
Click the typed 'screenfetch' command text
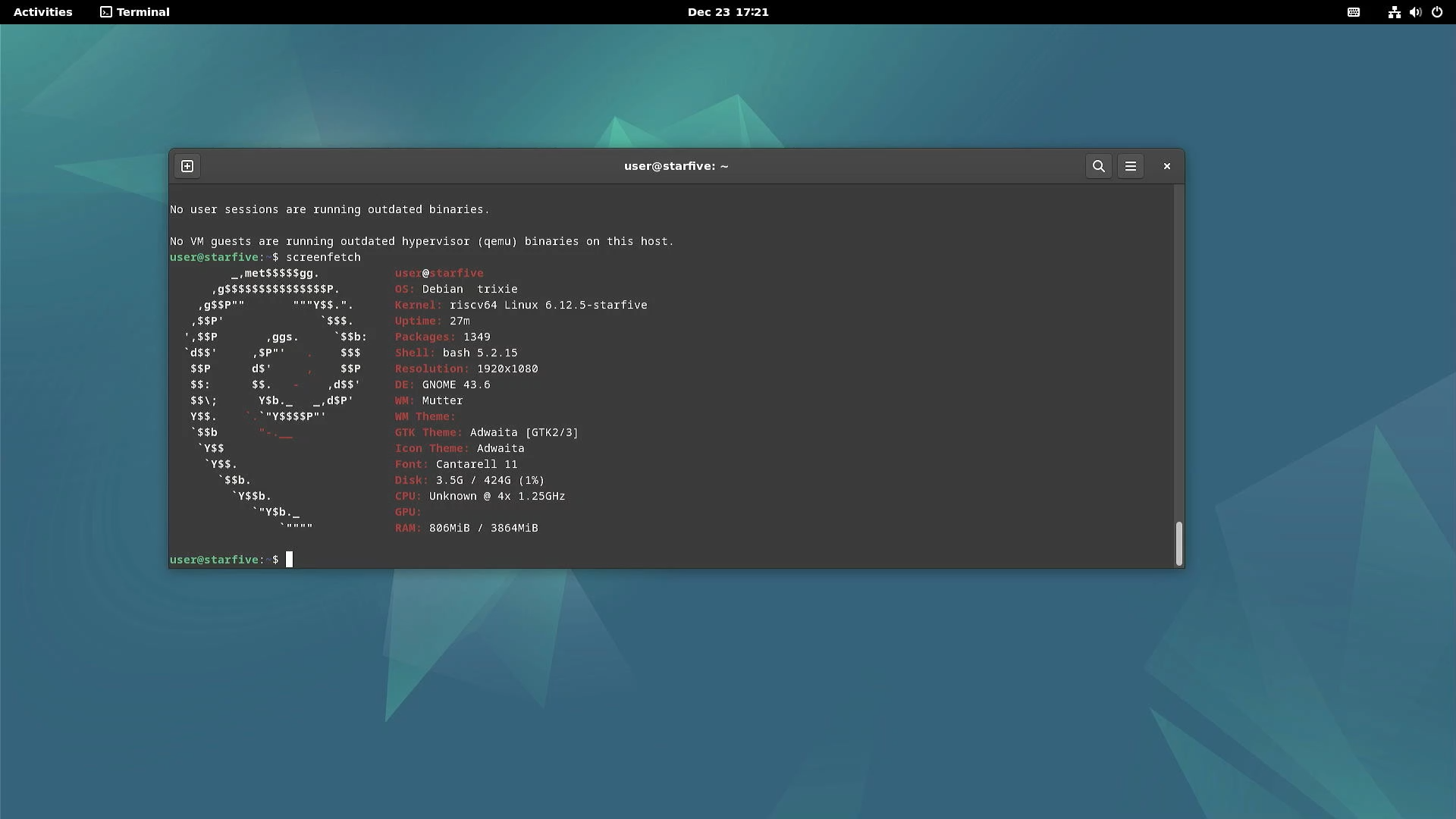(323, 257)
